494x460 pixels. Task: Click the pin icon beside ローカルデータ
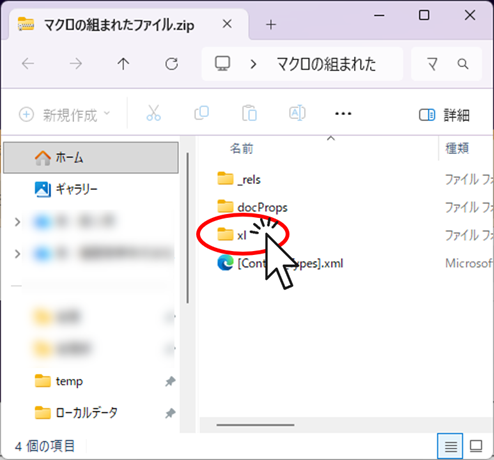coord(170,413)
